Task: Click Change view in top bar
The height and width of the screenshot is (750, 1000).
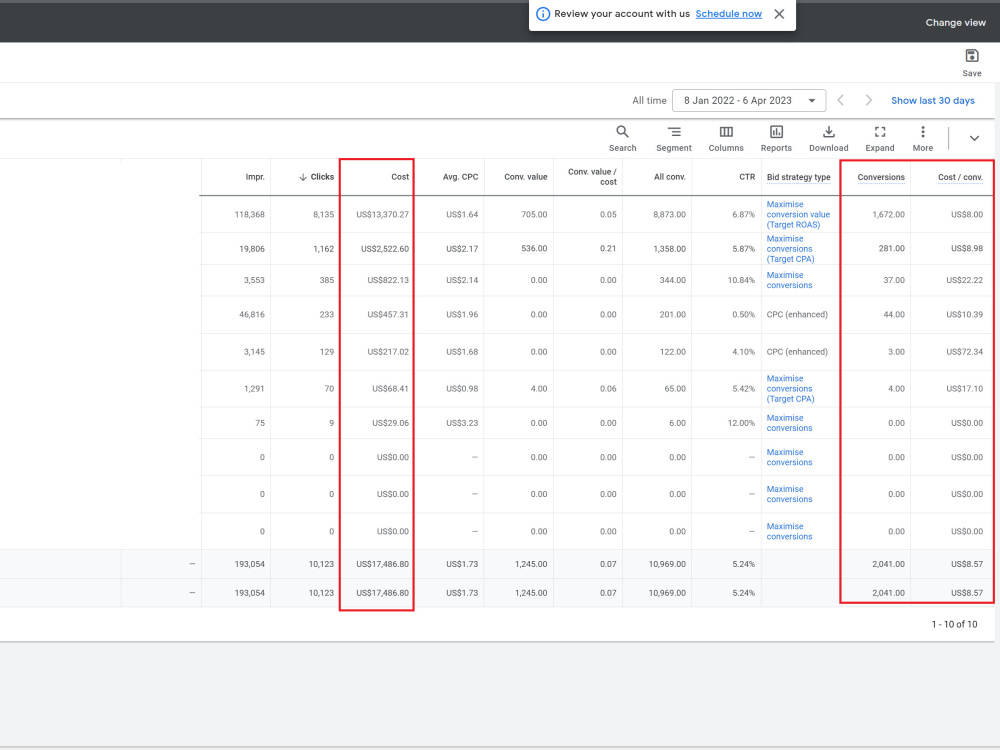Action: coord(955,22)
